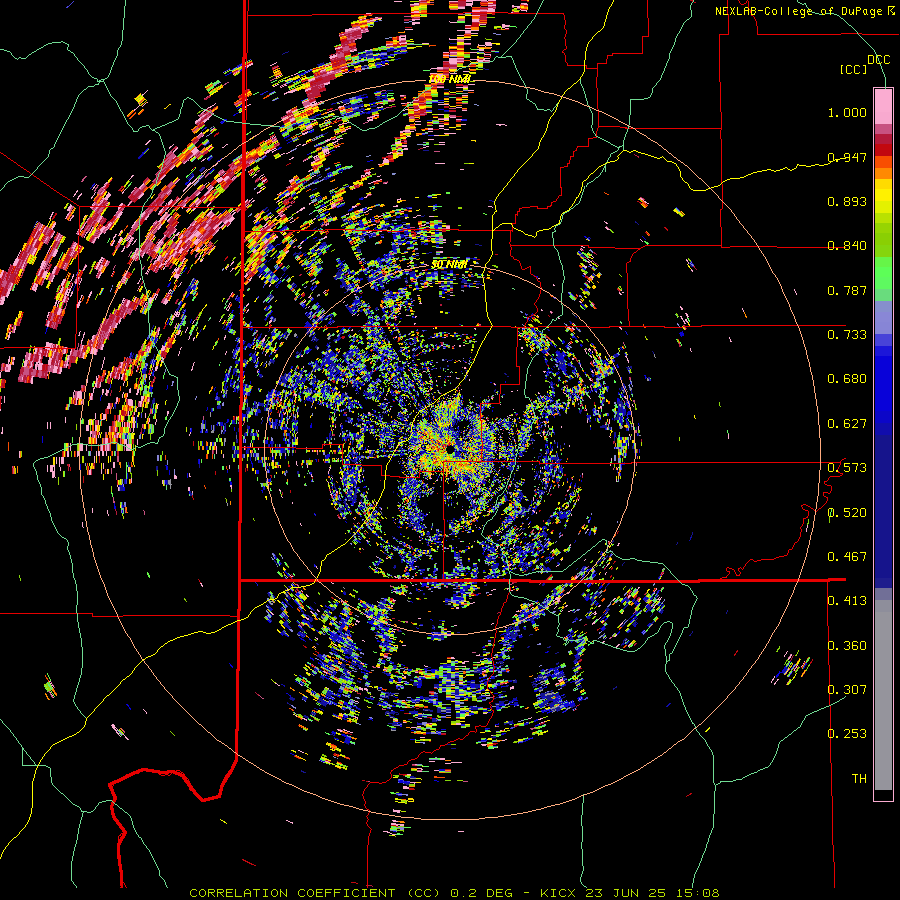This screenshot has width=900, height=900.
Task: Pick the gray color bar segment
Action: 883,695
